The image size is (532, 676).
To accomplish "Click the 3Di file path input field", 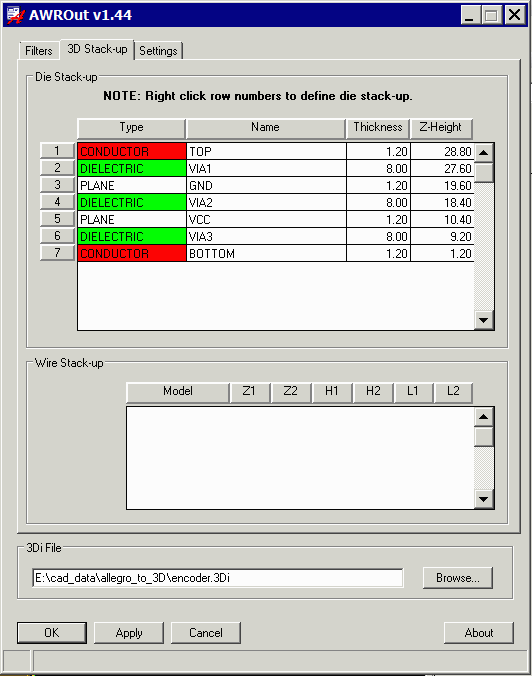I will coord(218,578).
